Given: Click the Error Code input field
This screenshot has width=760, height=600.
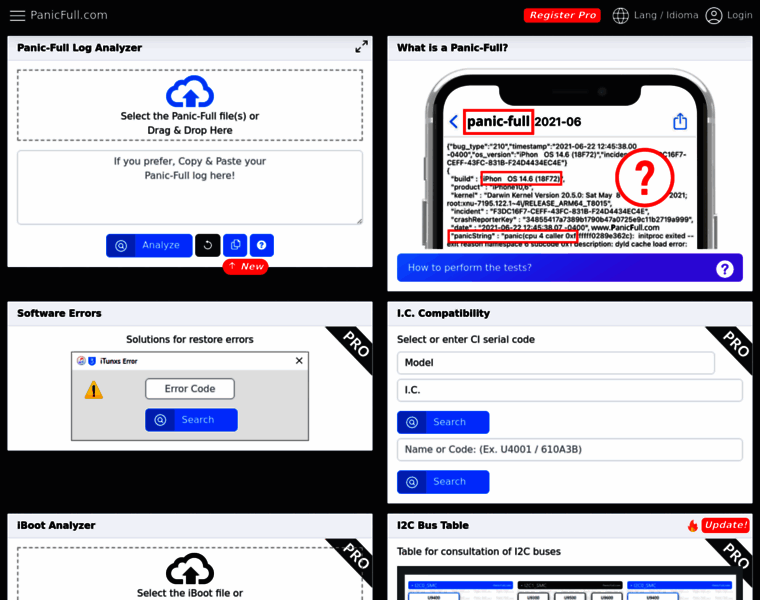Looking at the screenshot, I should (x=190, y=389).
